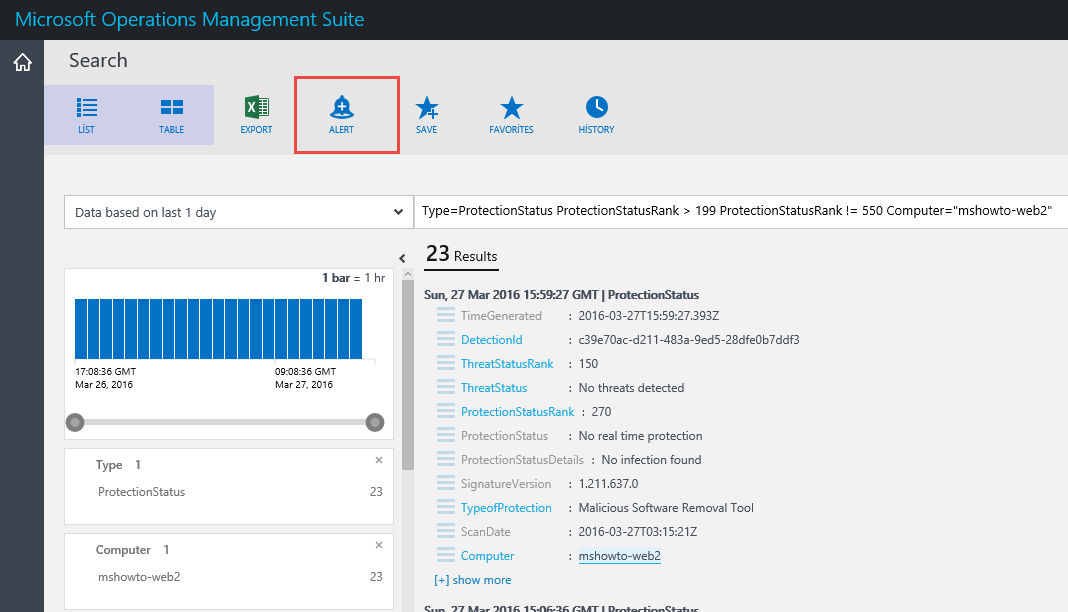Click the DetectionId field link
This screenshot has width=1068, height=612.
click(x=492, y=340)
